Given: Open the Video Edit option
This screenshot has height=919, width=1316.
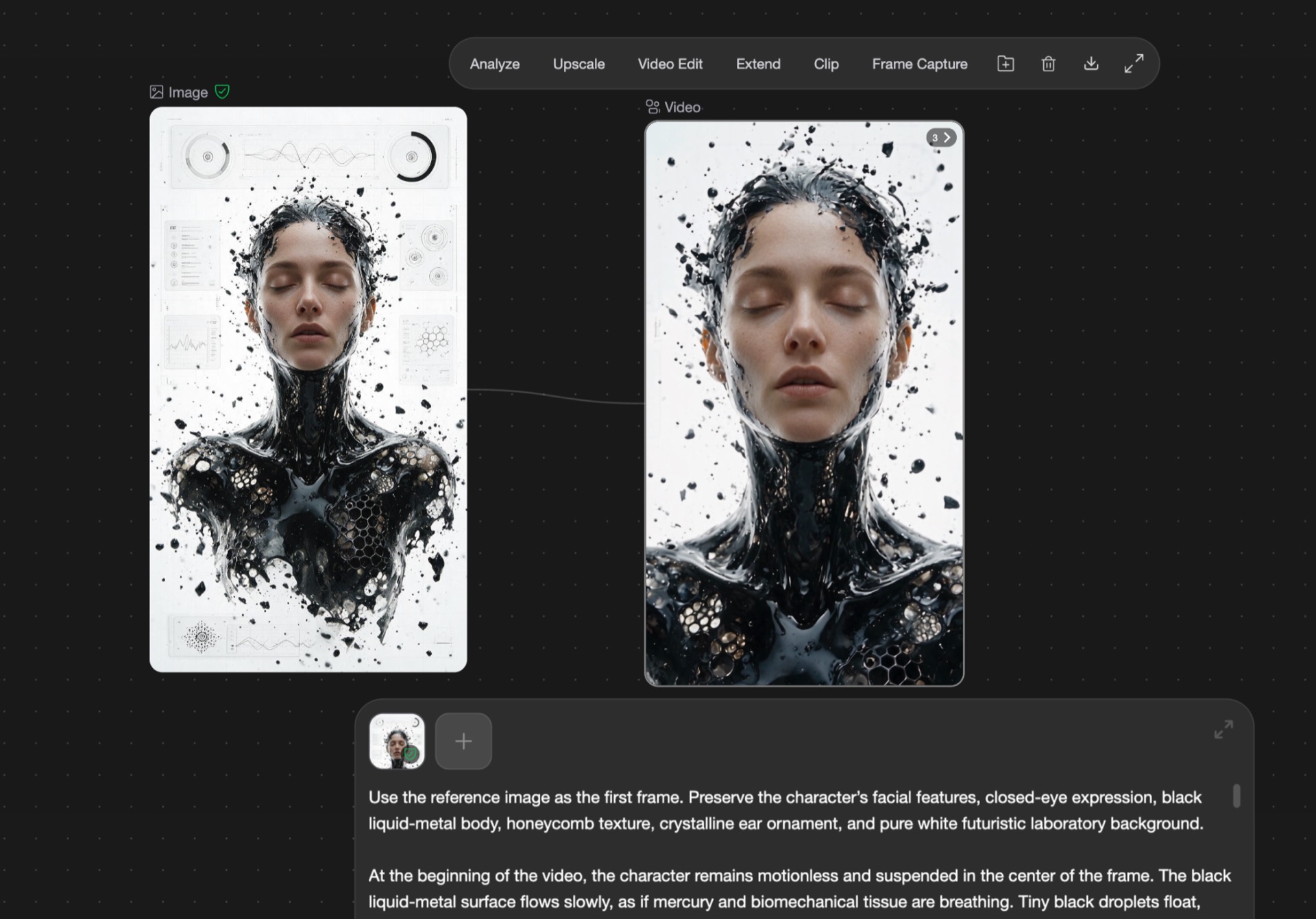Looking at the screenshot, I should pos(670,64).
